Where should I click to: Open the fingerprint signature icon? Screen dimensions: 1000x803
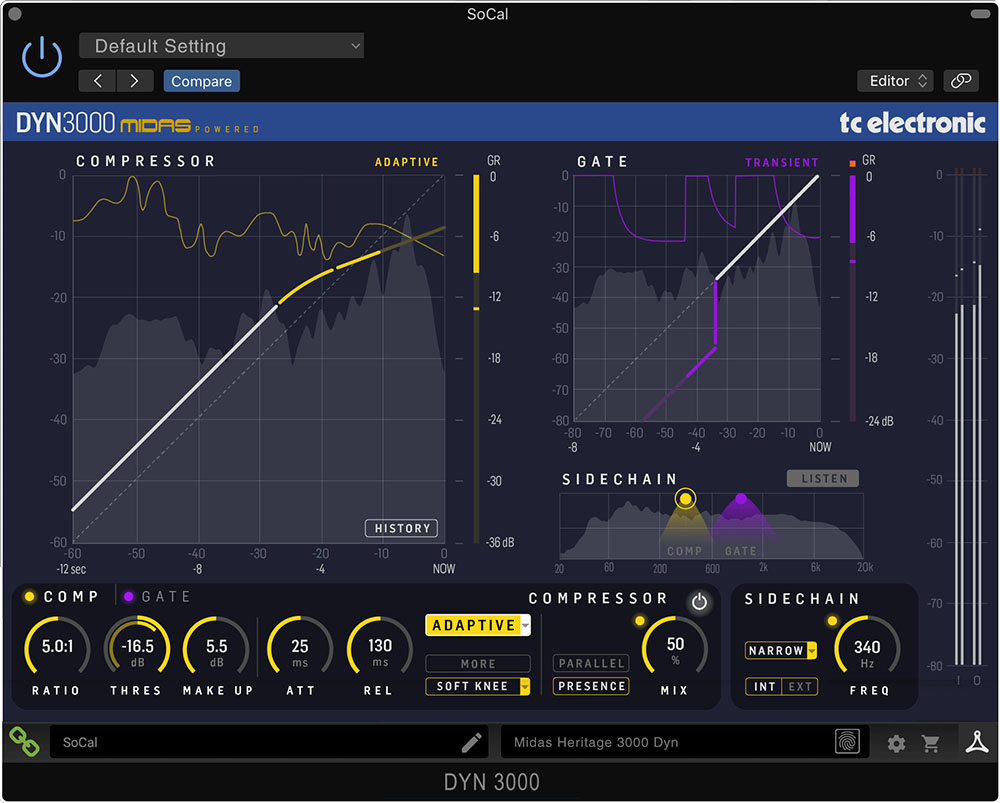[847, 741]
